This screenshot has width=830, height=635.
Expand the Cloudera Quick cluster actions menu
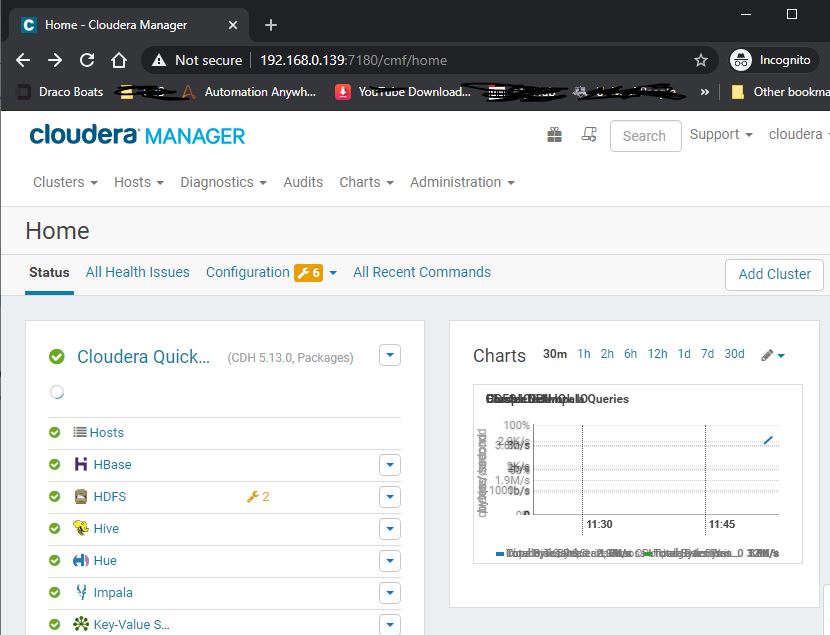pos(389,354)
